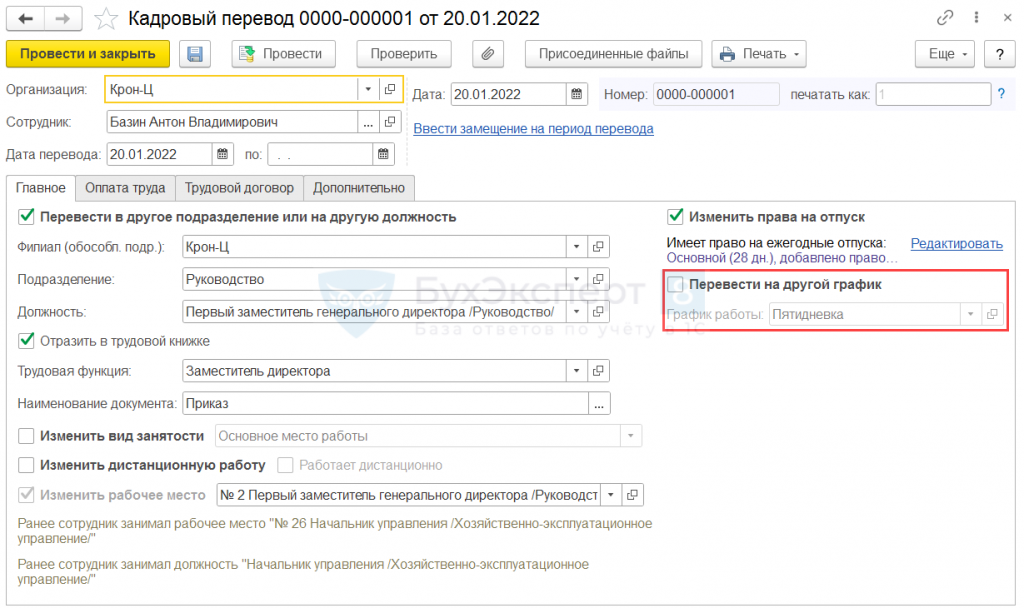The width and height of the screenshot is (1024, 608).
Task: Open calendar picker for Дата field
Action: point(576,94)
